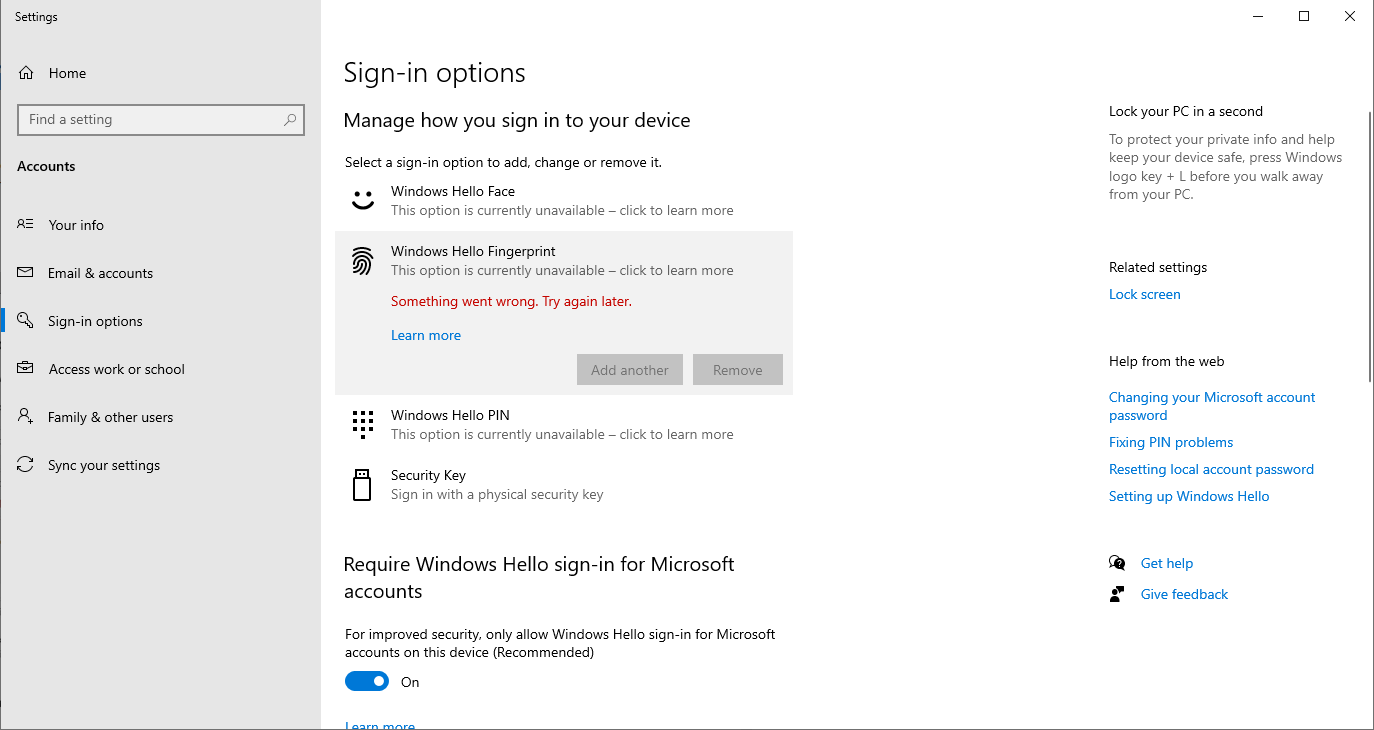
Task: Click the Family & other users icon
Action: tap(26, 417)
